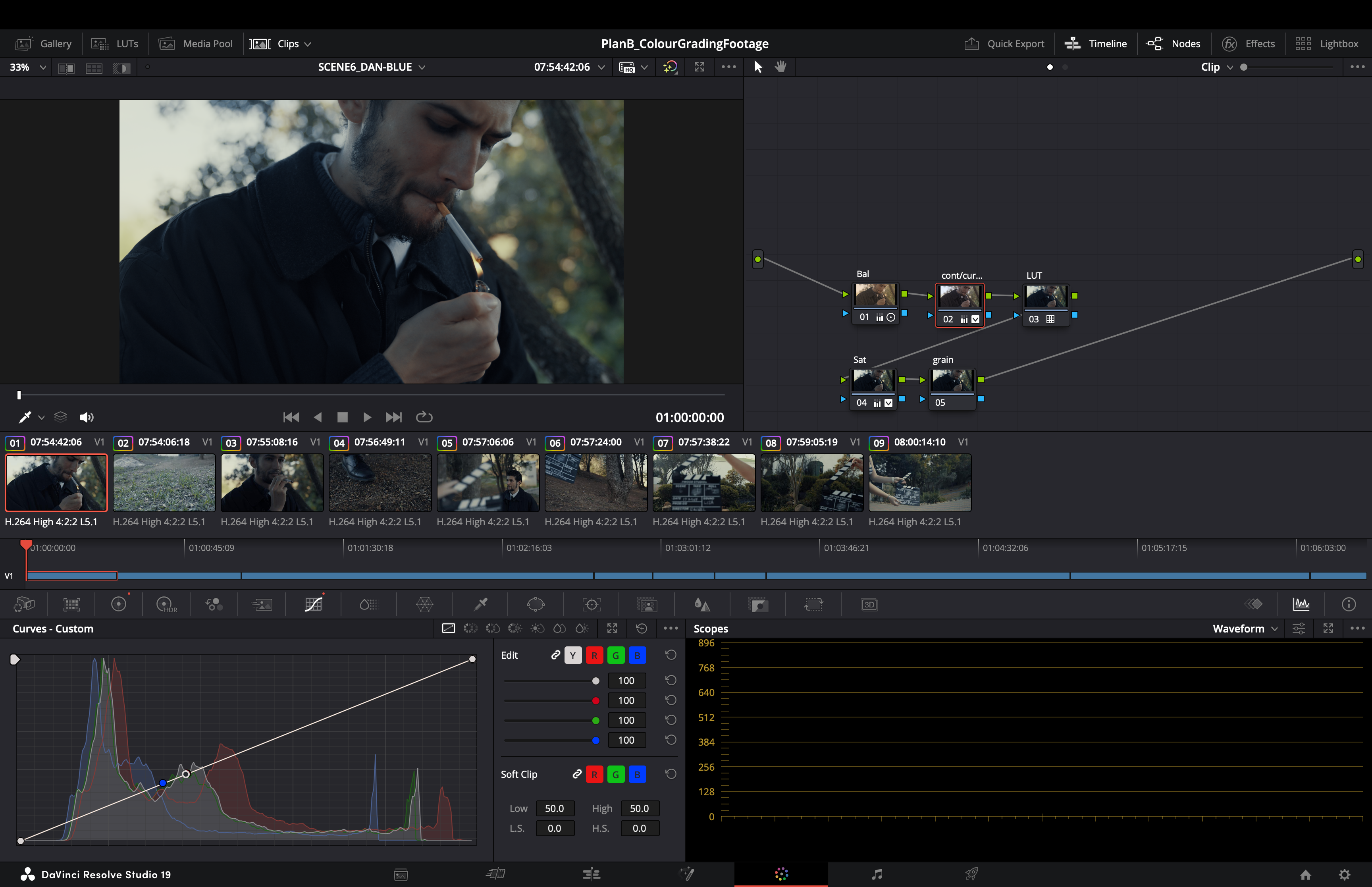Screen dimensions: 1372x887
Task: Open the Waveform scope type dropdown
Action: click(x=1244, y=629)
